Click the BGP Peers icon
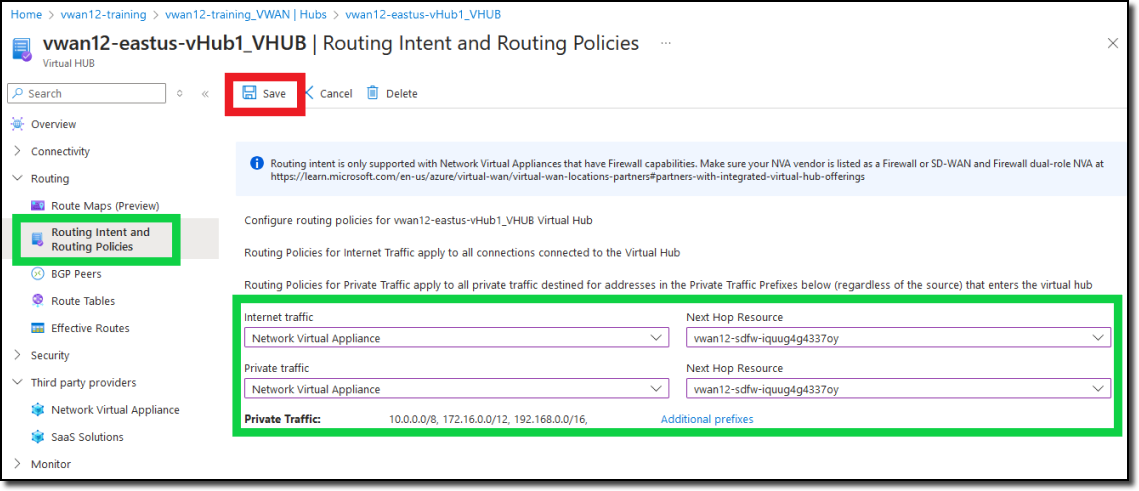The width and height of the screenshot is (1139, 491). coord(38,274)
